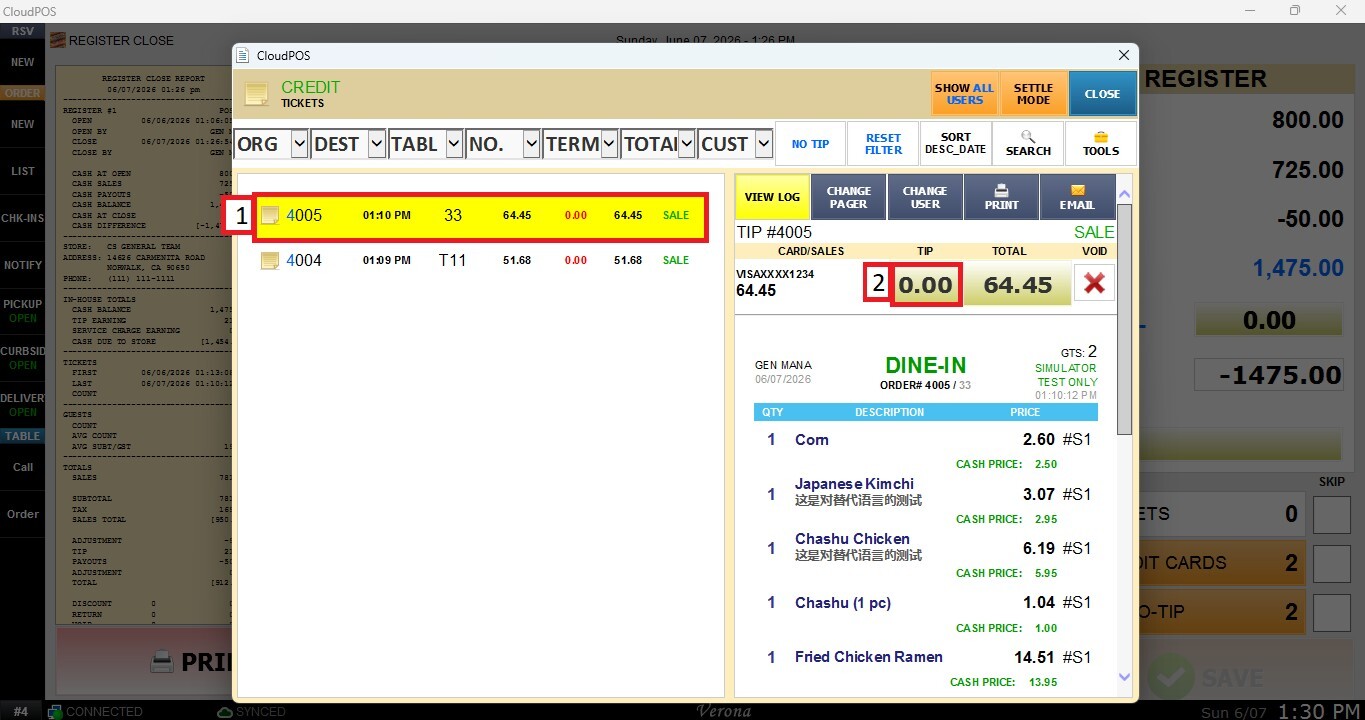Image resolution: width=1365 pixels, height=720 pixels.
Task: Click the 0.00 field in register window
Action: click(1269, 320)
